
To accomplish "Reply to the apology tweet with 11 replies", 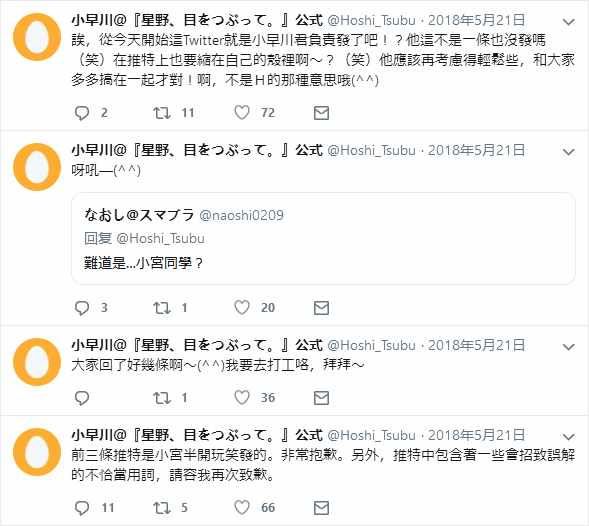I will [x=82, y=508].
